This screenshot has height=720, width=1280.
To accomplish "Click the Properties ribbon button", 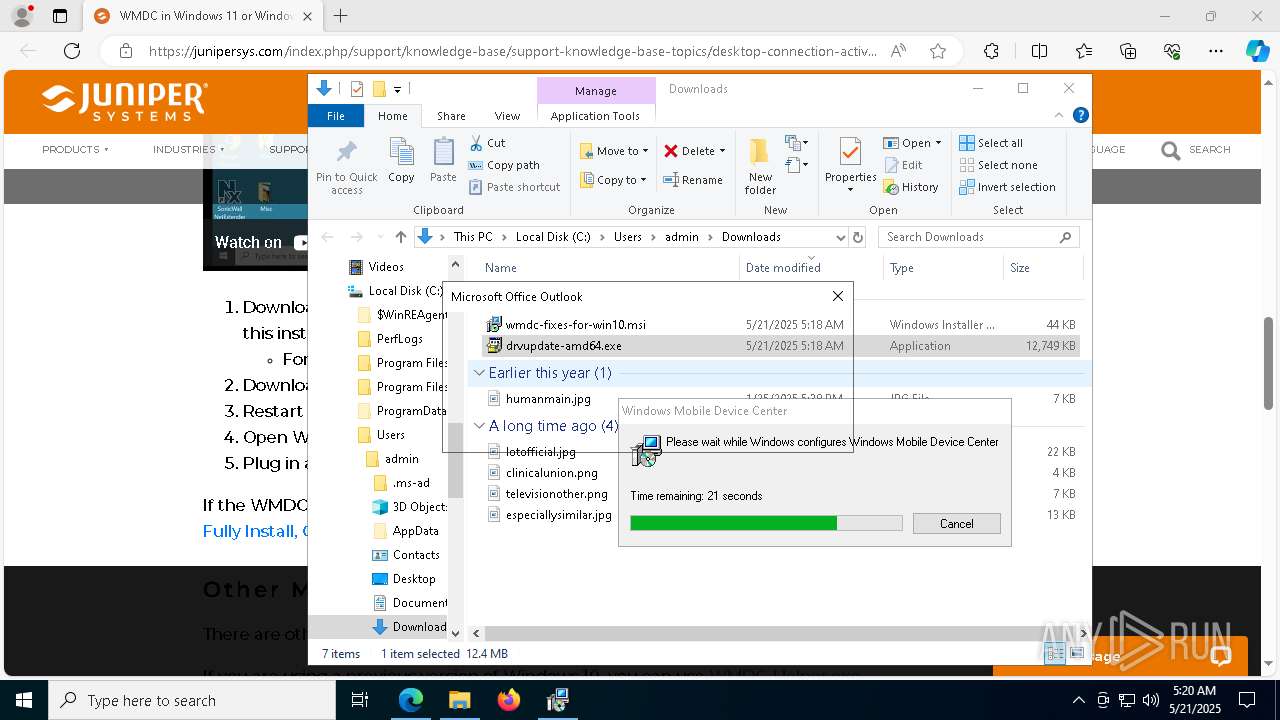I will [850, 166].
